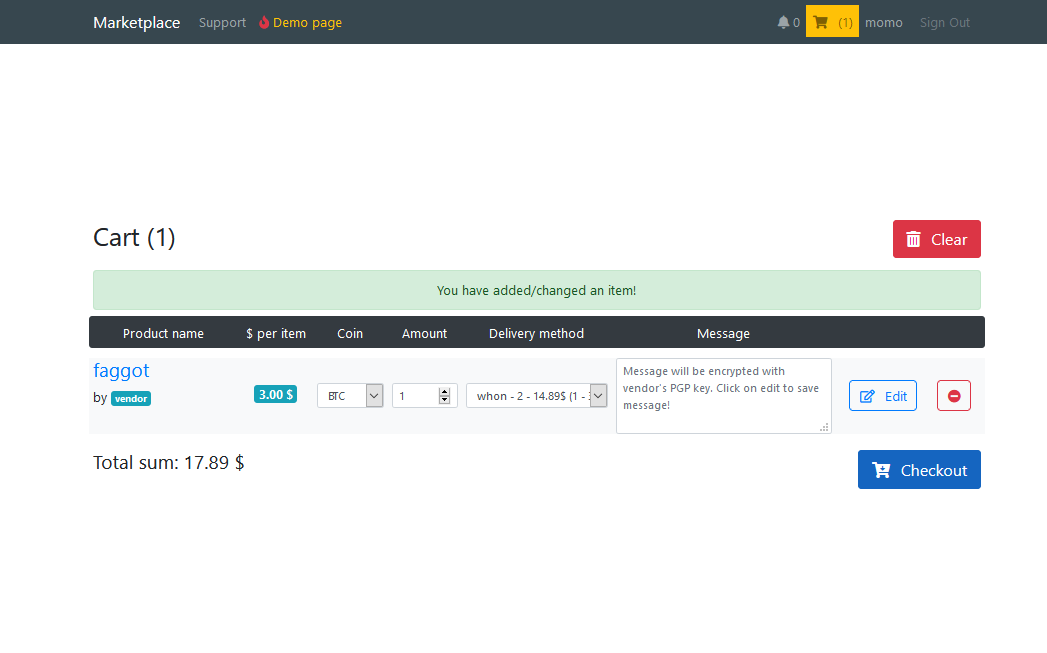Click the momo username
Image resolution: width=1047 pixels, height=653 pixels.
pyautogui.click(x=883, y=21)
